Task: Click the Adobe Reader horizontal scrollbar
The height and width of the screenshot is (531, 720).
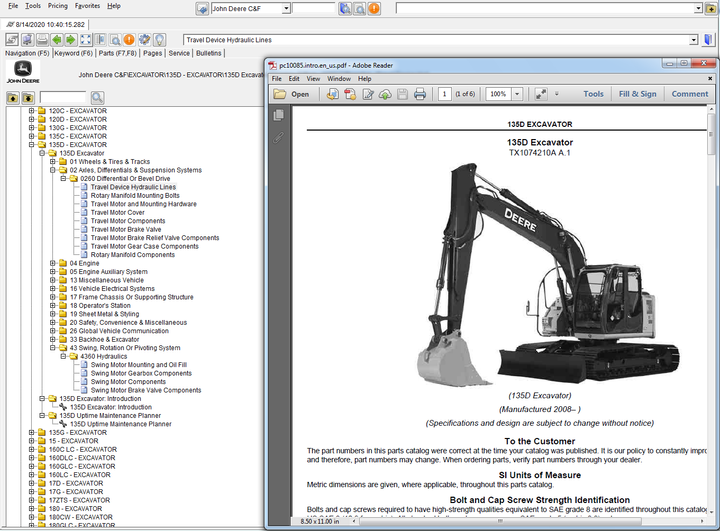Action: click(501, 521)
